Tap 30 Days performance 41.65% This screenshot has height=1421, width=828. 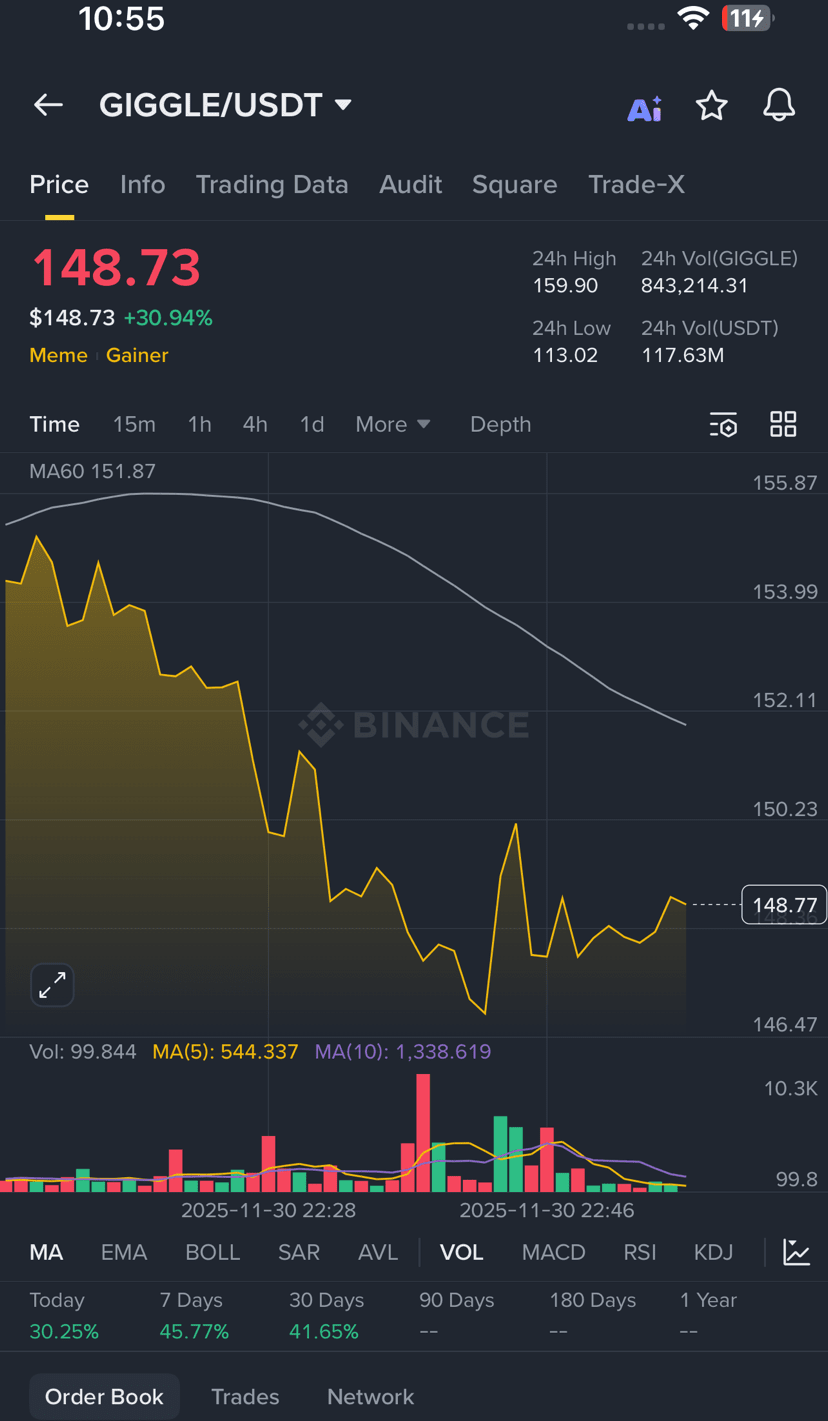click(324, 1332)
